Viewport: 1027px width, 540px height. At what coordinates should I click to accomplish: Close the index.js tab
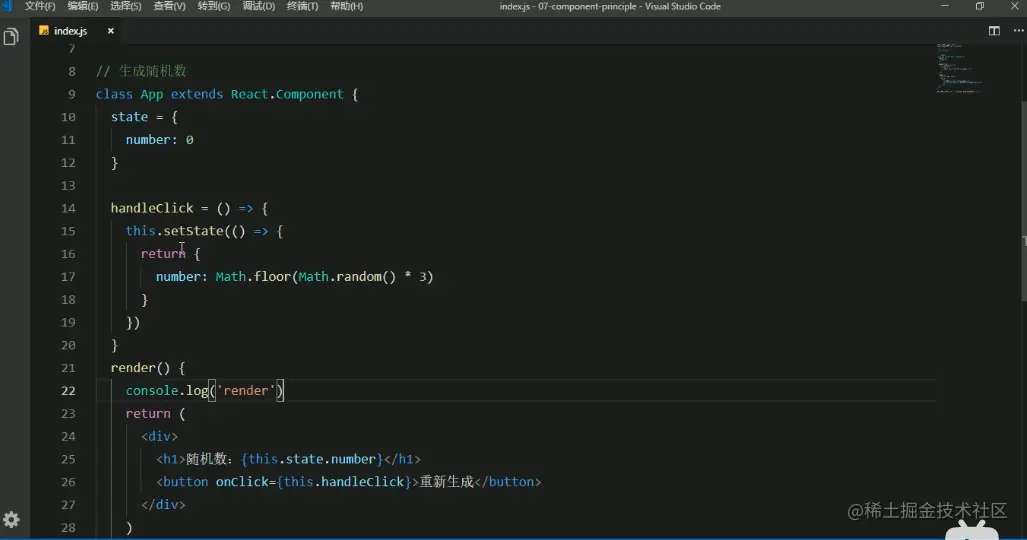pyautogui.click(x=111, y=31)
